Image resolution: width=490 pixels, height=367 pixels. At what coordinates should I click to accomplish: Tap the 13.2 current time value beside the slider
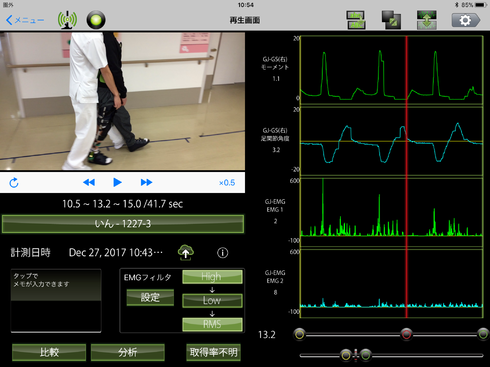tap(267, 335)
